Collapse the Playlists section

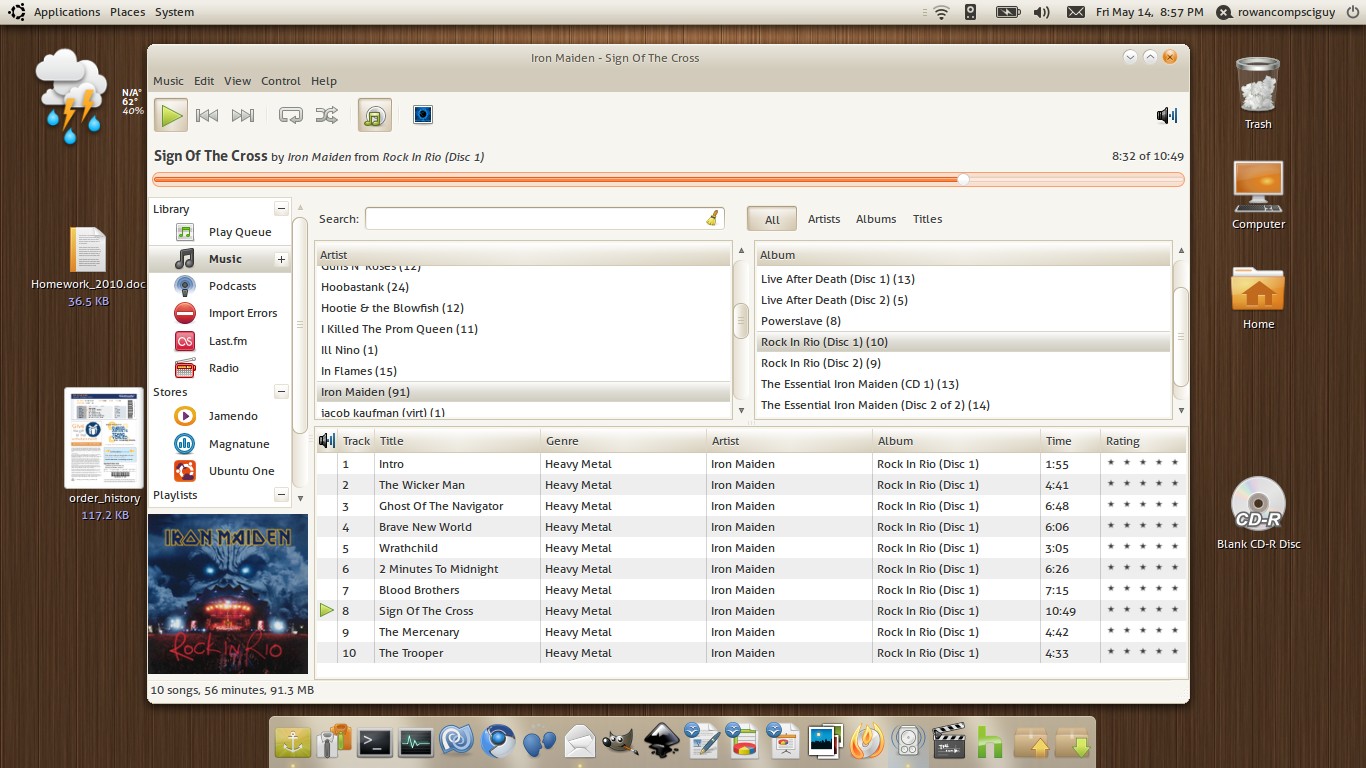[281, 495]
